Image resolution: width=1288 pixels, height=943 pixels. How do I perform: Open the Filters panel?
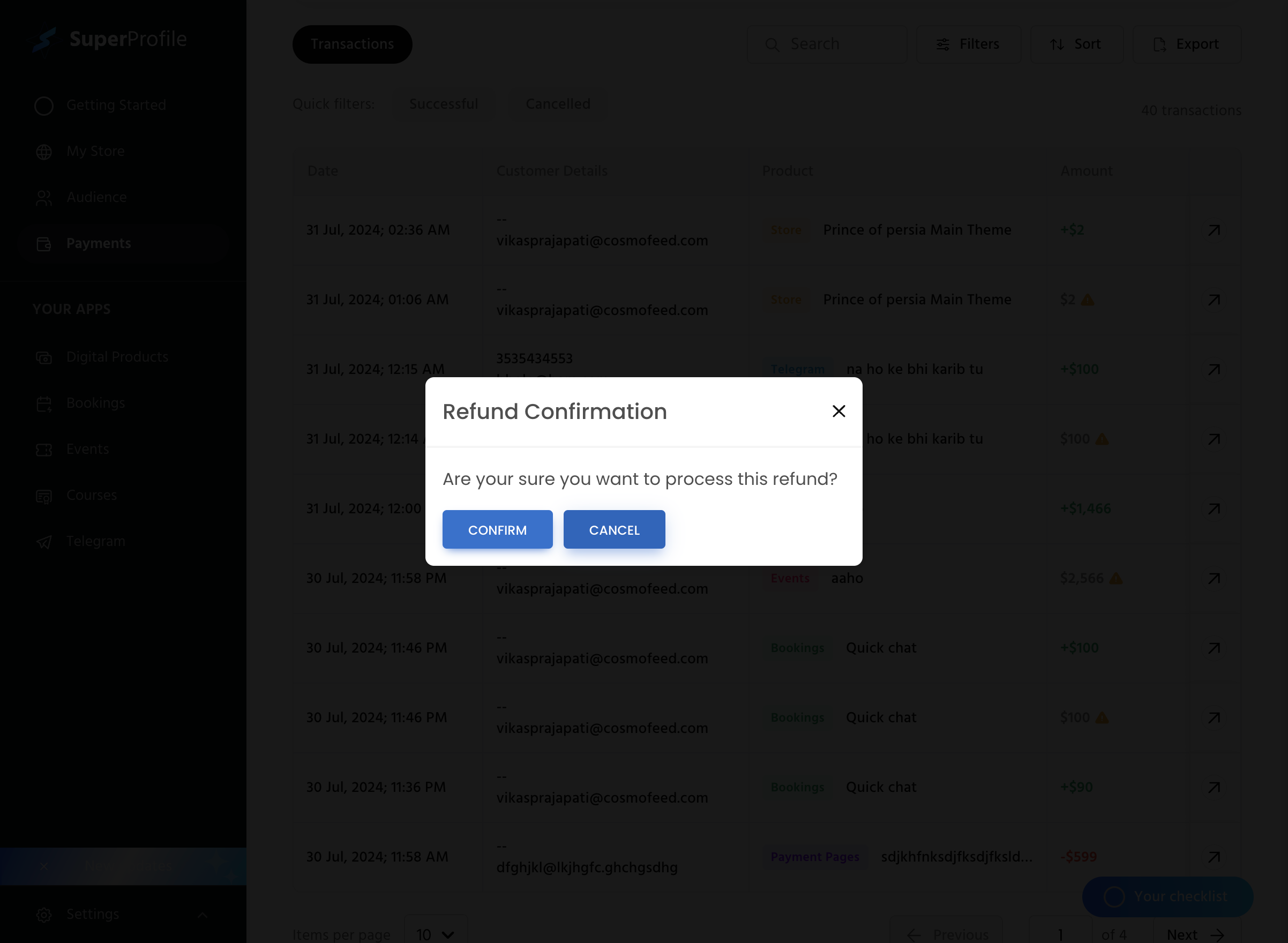coord(967,44)
